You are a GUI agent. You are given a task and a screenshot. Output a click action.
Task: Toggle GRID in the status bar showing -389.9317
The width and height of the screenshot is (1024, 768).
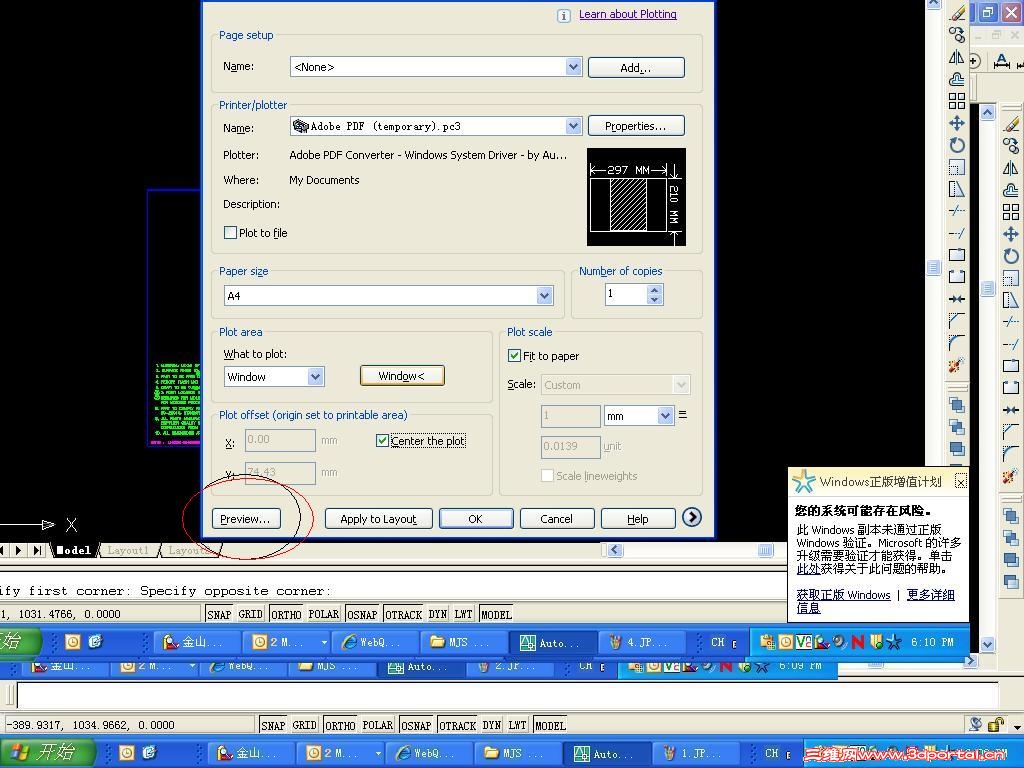tap(304, 726)
